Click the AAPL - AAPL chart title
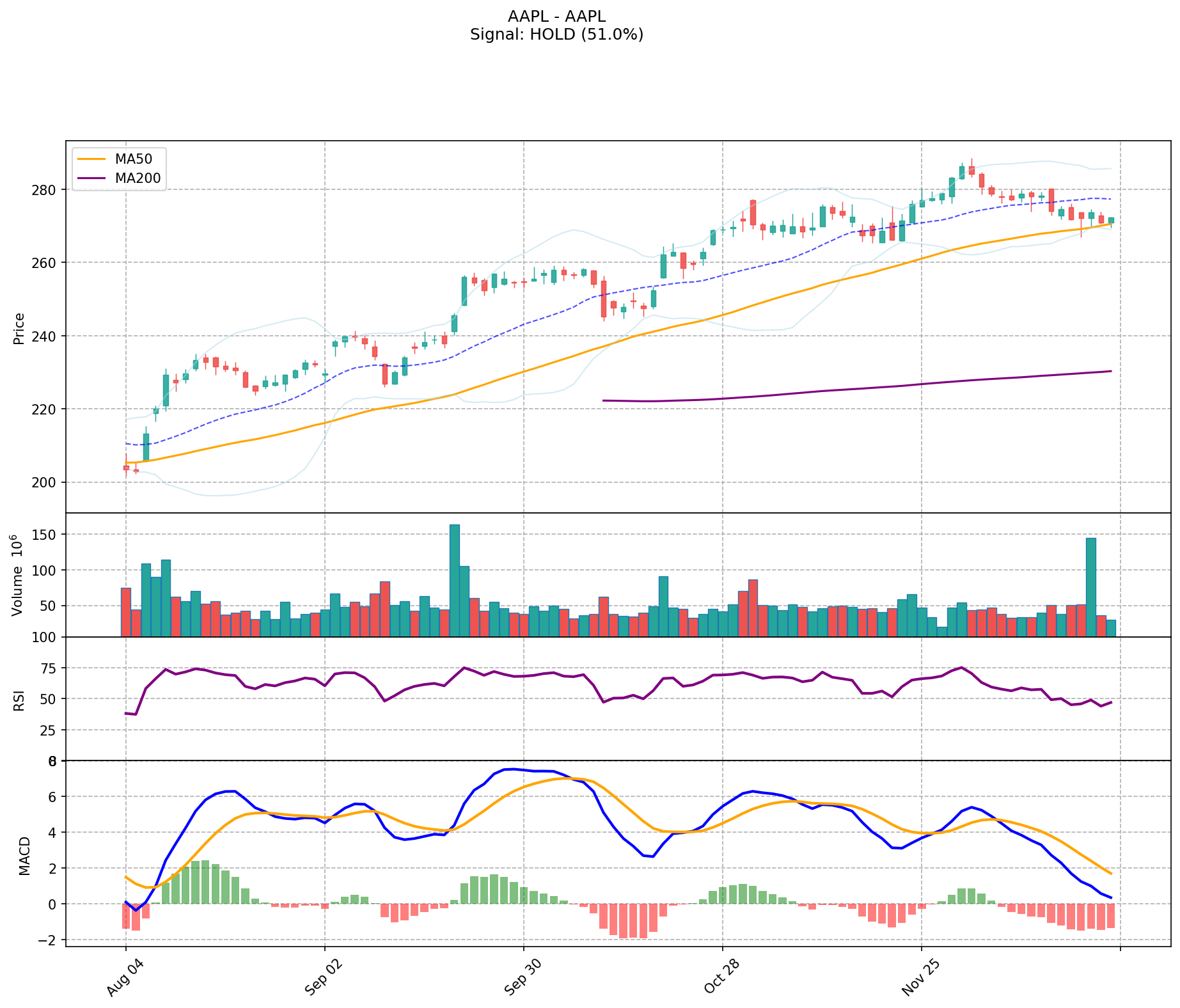The image size is (1180, 1008). (x=556, y=17)
